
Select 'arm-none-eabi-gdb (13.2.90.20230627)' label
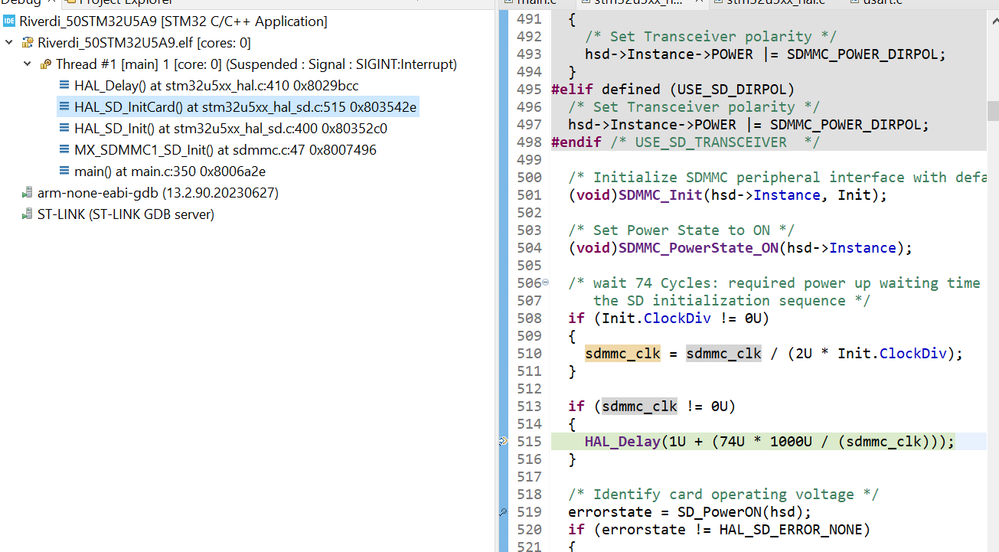pyautogui.click(x=158, y=193)
